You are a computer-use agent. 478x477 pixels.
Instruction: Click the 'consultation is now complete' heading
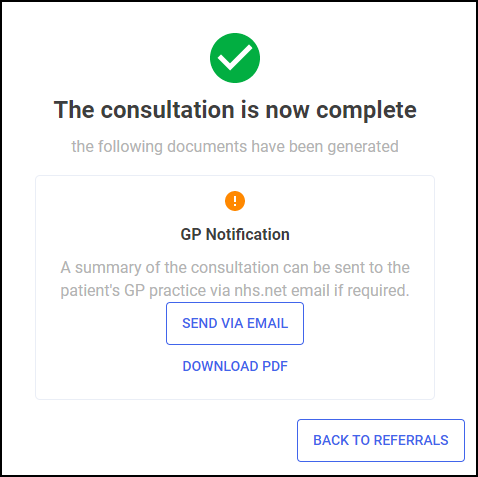(235, 110)
